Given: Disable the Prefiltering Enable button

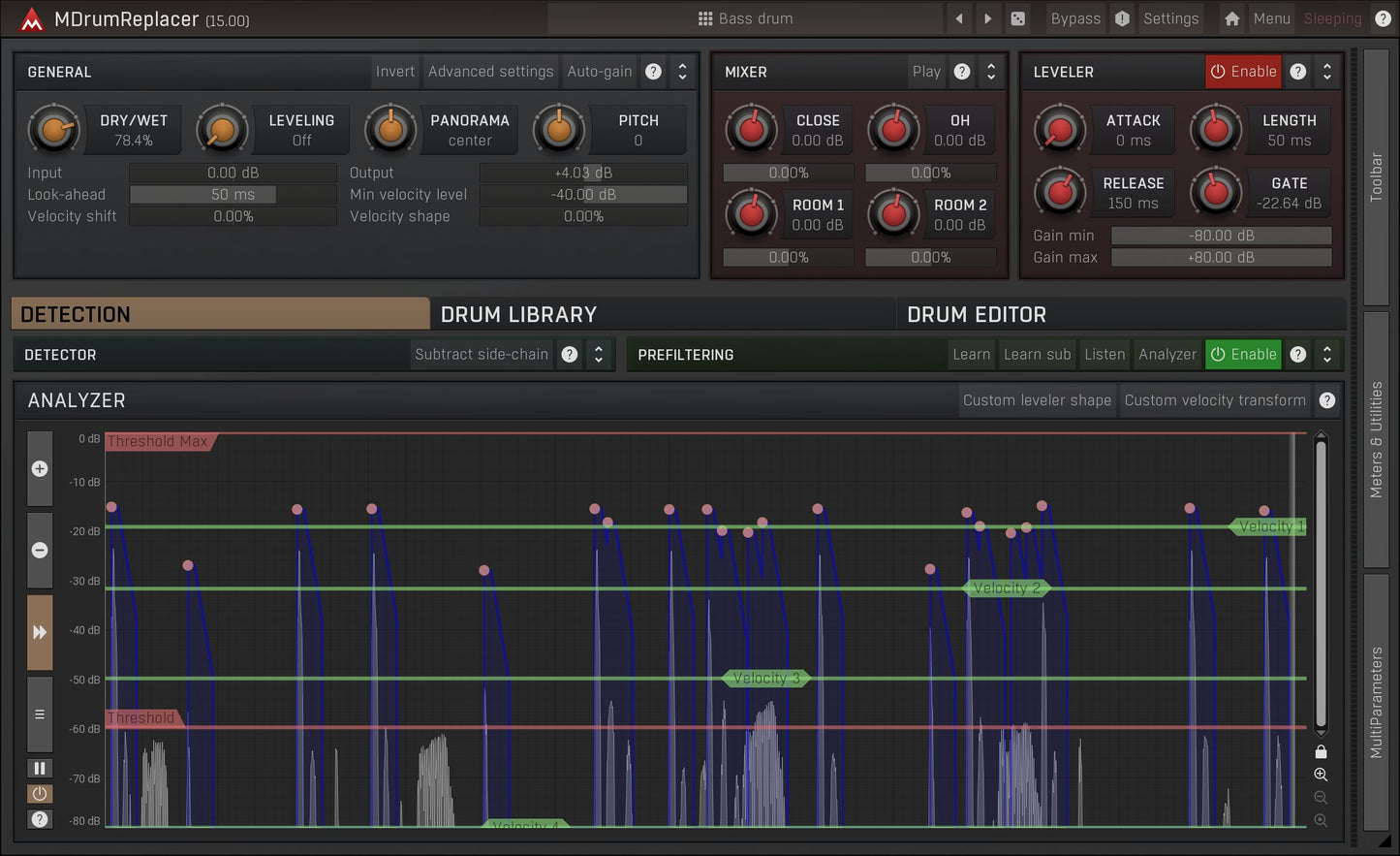Looking at the screenshot, I should (1243, 355).
